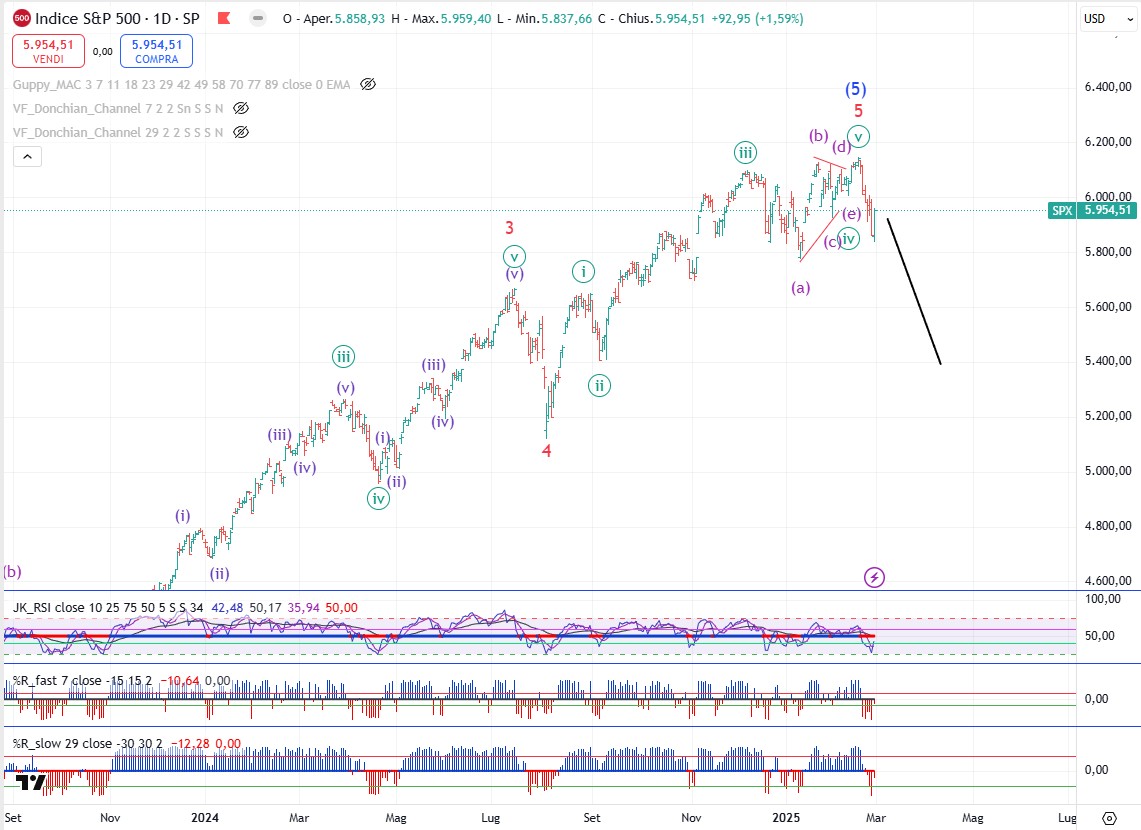Open chart settings gear in bottom right
This screenshot has height=830, width=1141.
click(x=1109, y=818)
